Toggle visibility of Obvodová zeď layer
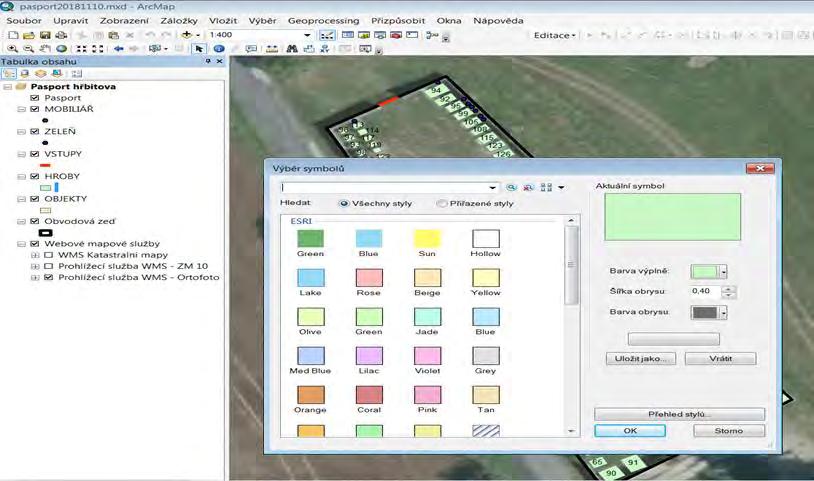Screen dimensions: 814x481 35,221
